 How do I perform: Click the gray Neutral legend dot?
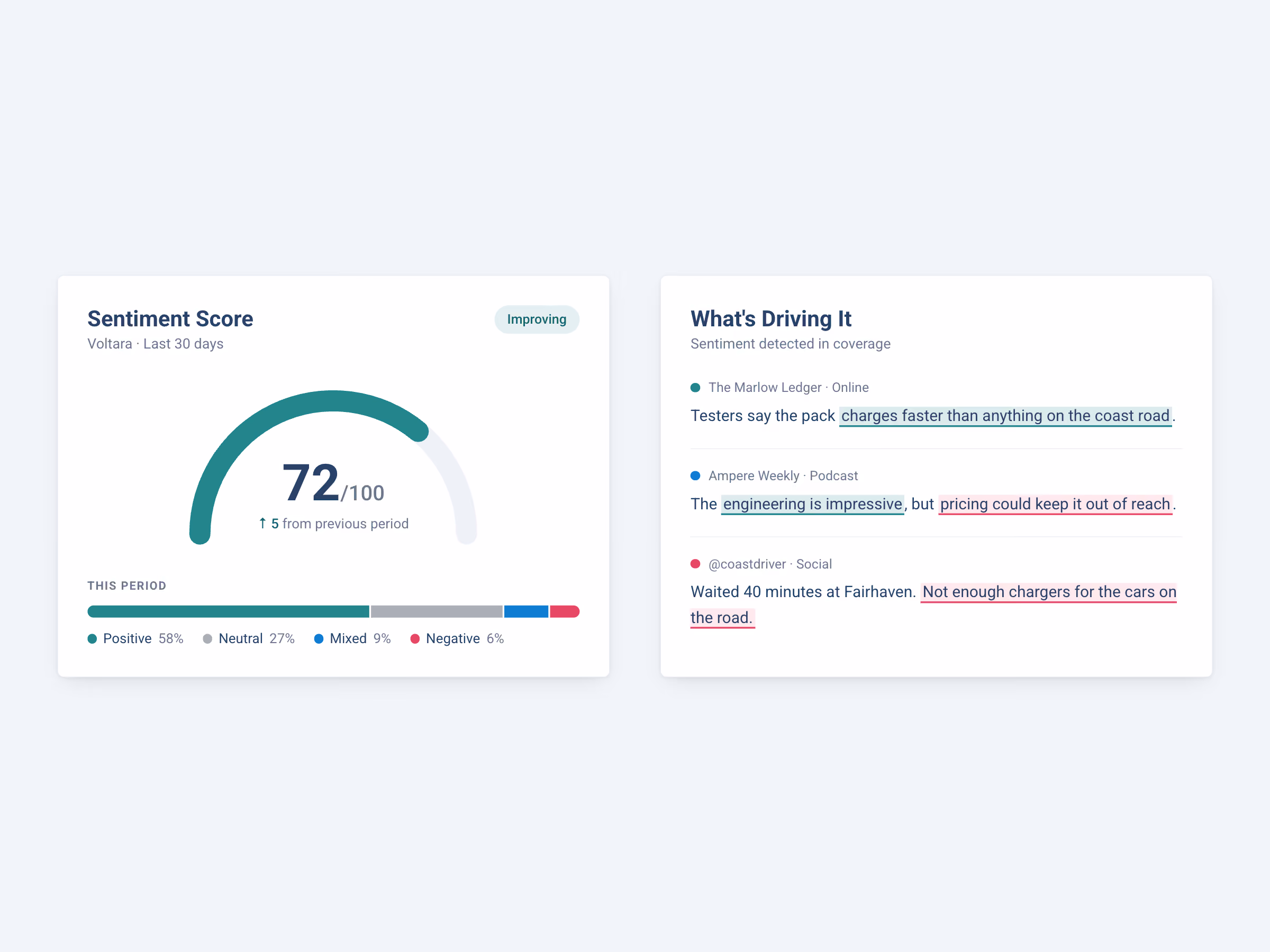coord(207,639)
